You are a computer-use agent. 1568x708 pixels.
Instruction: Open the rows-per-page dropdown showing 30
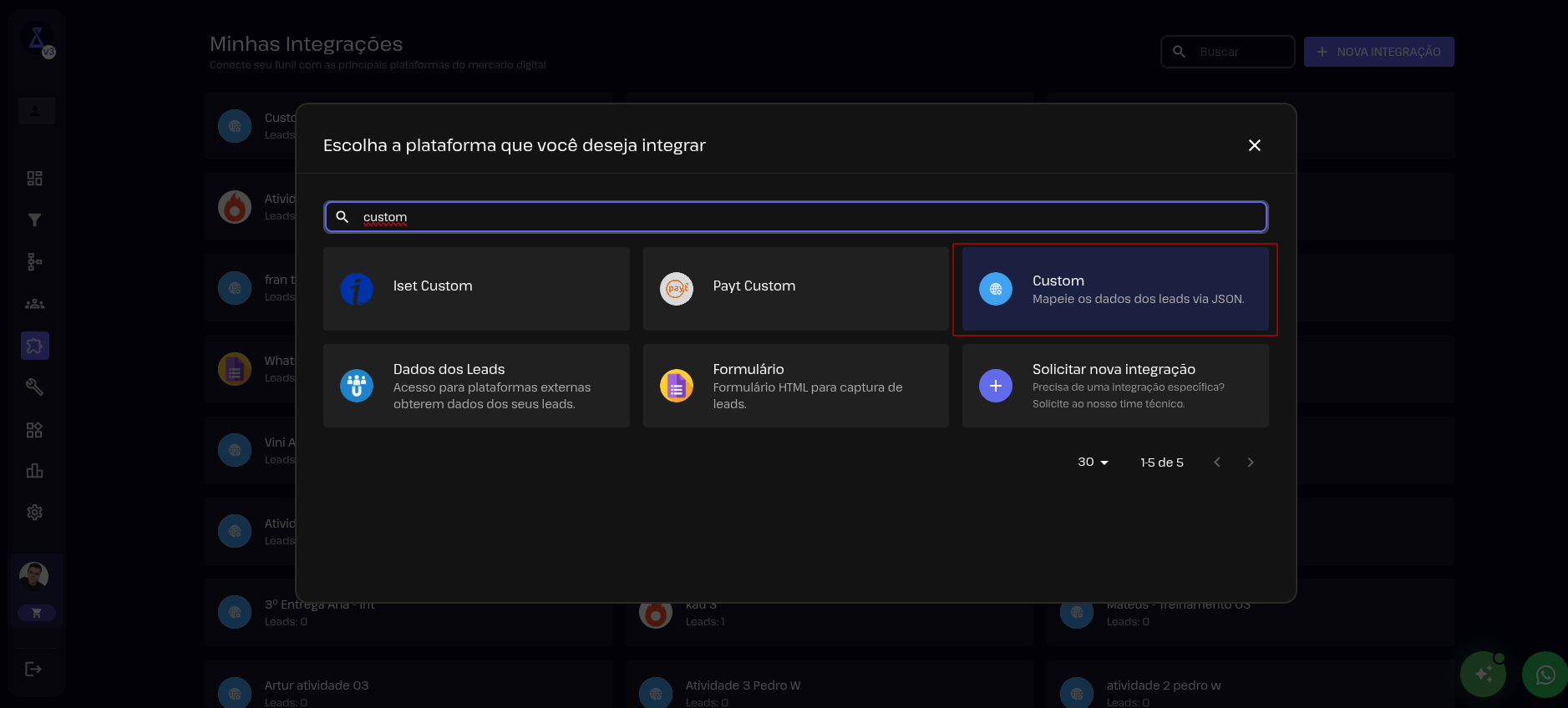(1093, 463)
